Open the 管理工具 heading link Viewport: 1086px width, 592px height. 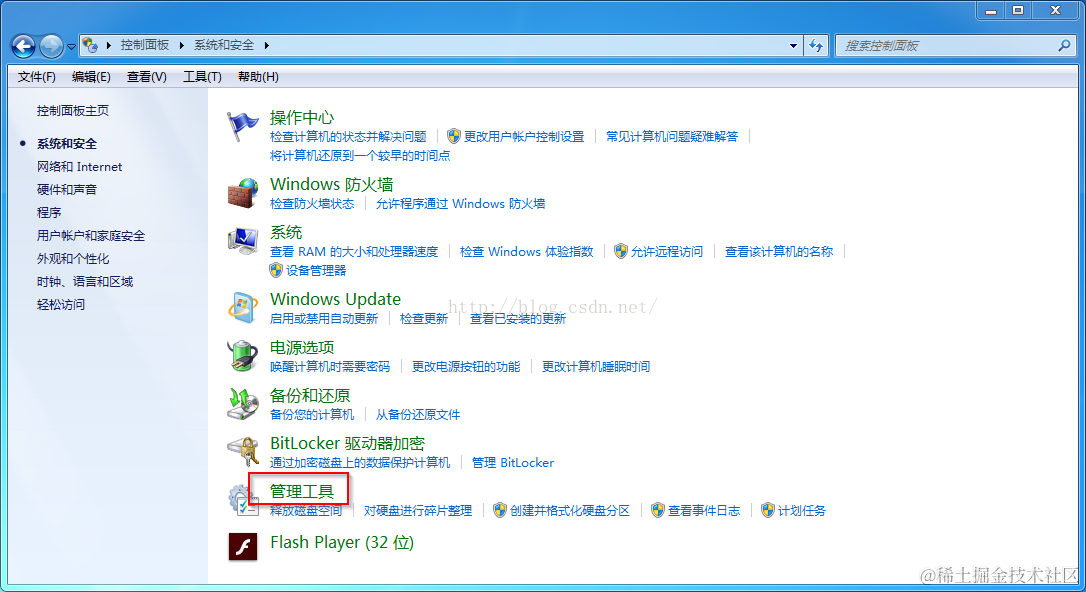pyautogui.click(x=302, y=491)
